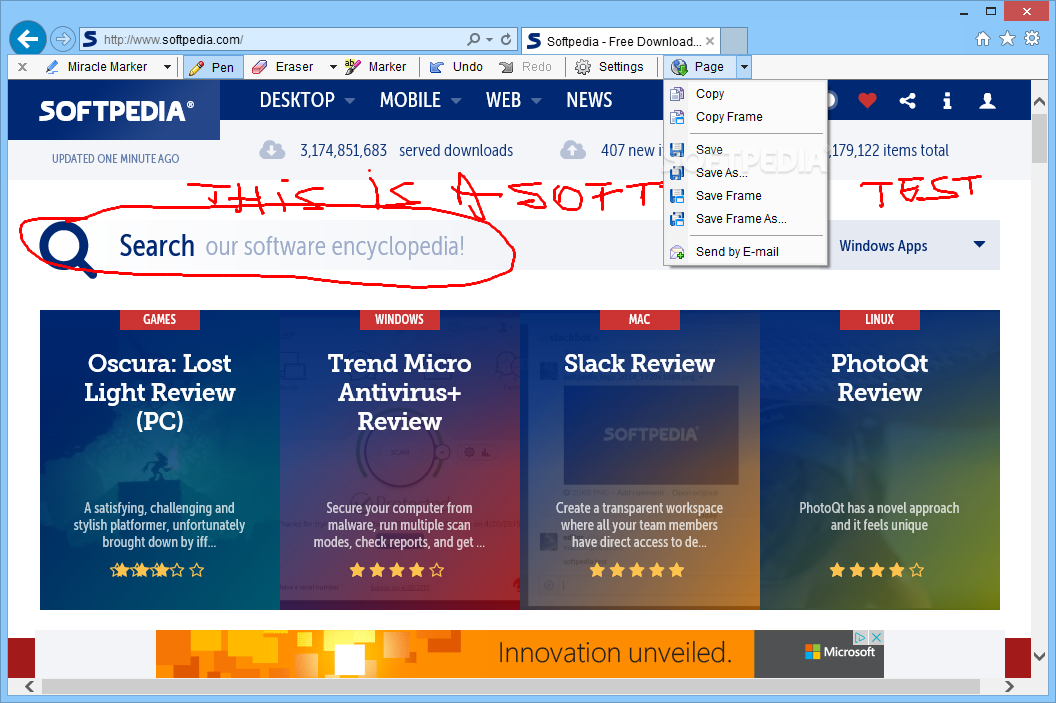1056x703 pixels.
Task: Open the Windows Apps category dropdown
Action: point(913,245)
